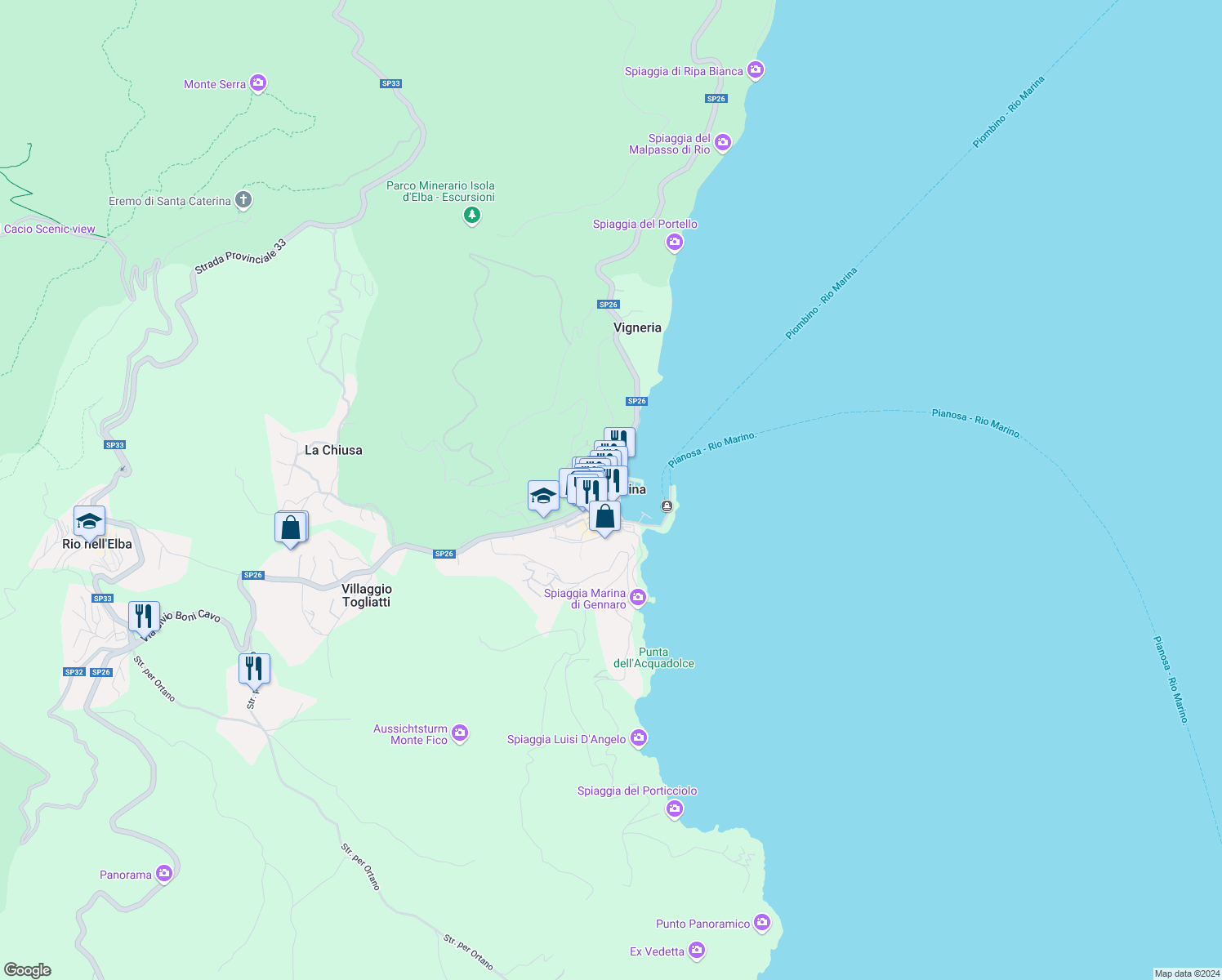
Task: Select the Panorama camera marker
Action: pos(164,874)
